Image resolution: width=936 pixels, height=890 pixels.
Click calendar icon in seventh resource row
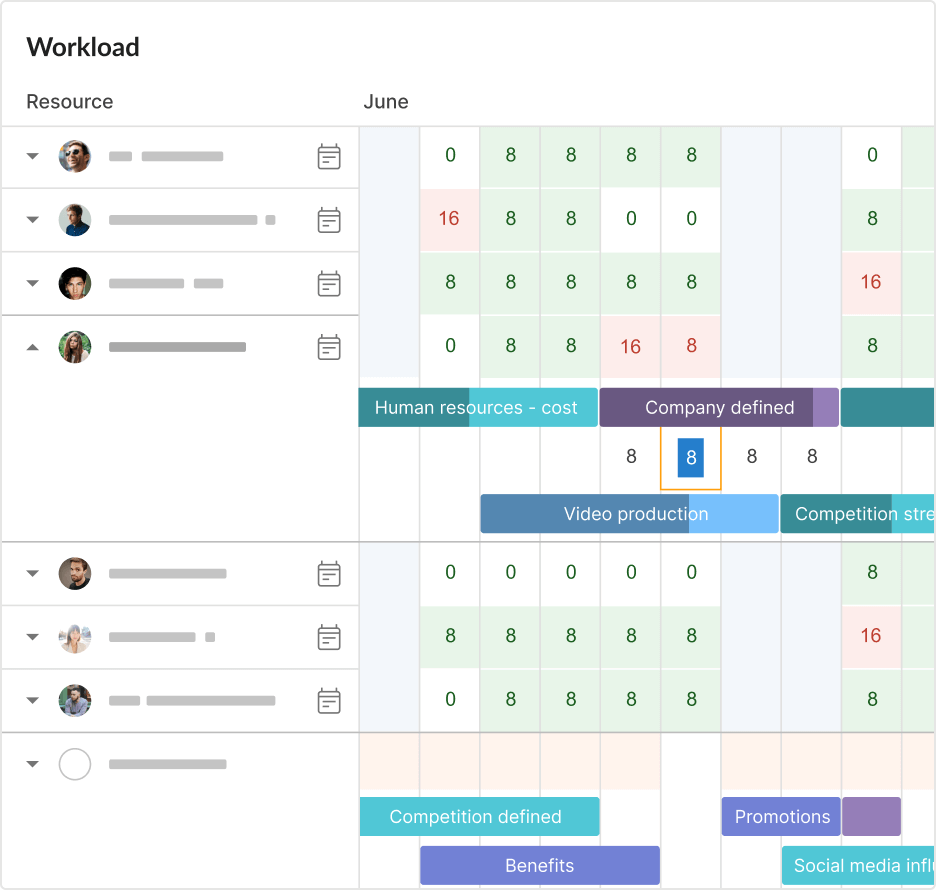329,701
